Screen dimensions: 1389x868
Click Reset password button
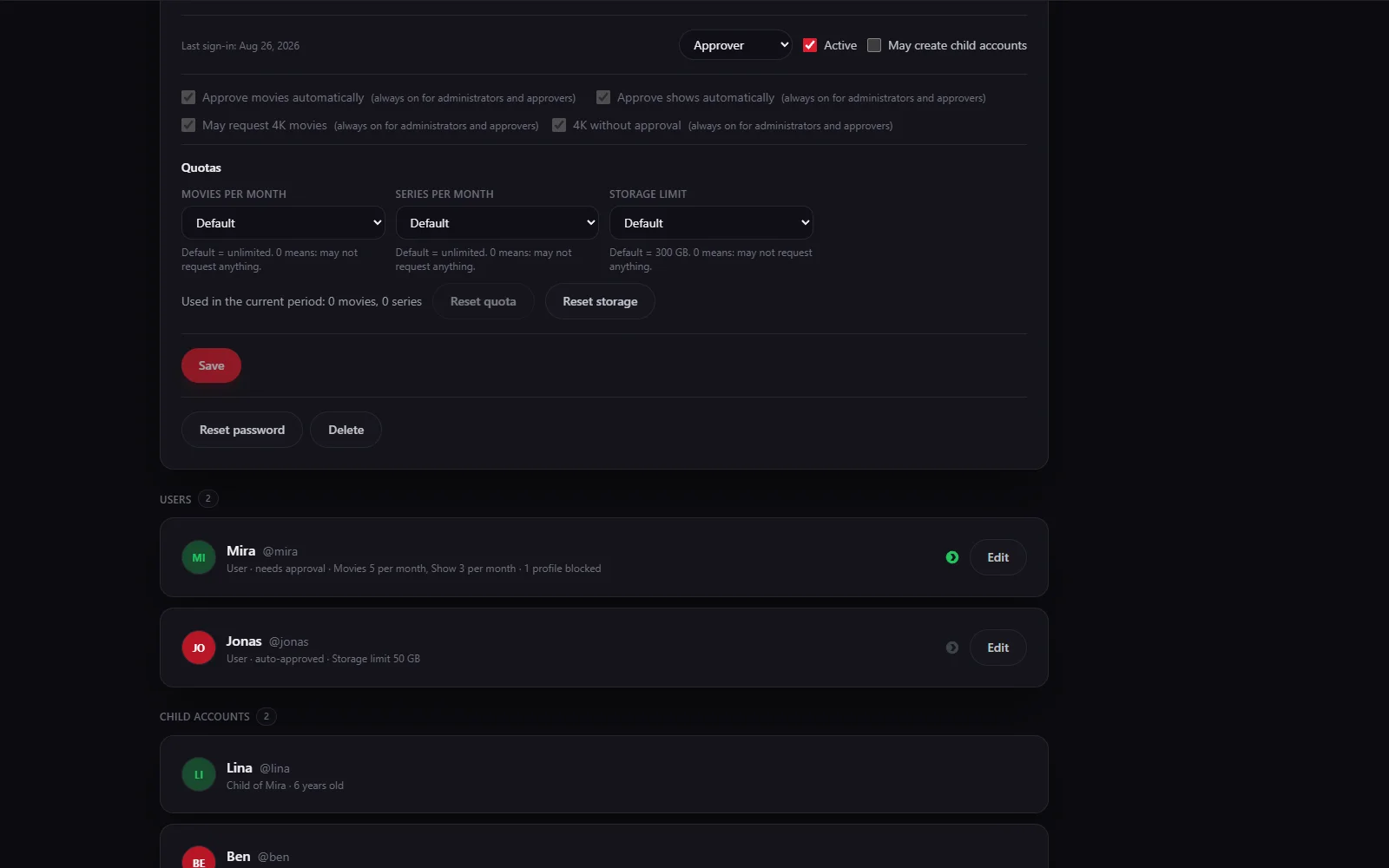click(242, 430)
